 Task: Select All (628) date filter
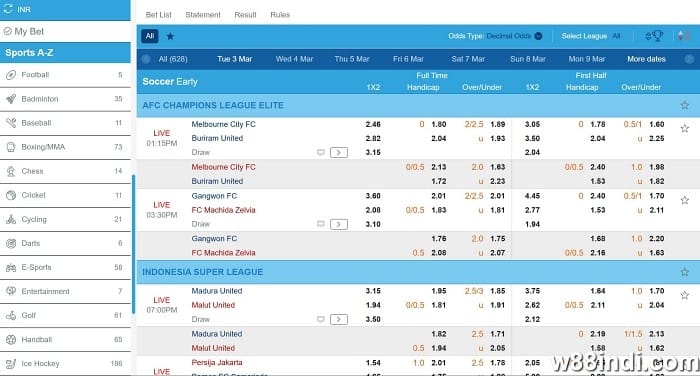point(173,59)
